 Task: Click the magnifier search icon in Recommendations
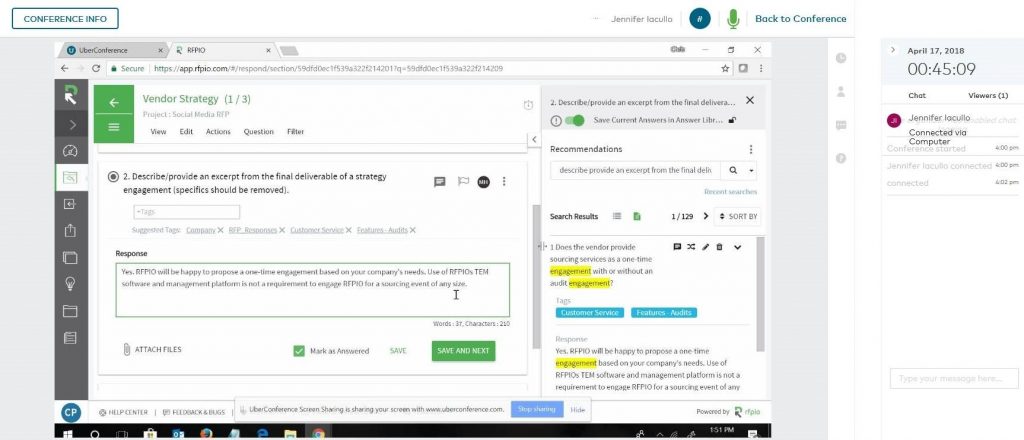733,170
